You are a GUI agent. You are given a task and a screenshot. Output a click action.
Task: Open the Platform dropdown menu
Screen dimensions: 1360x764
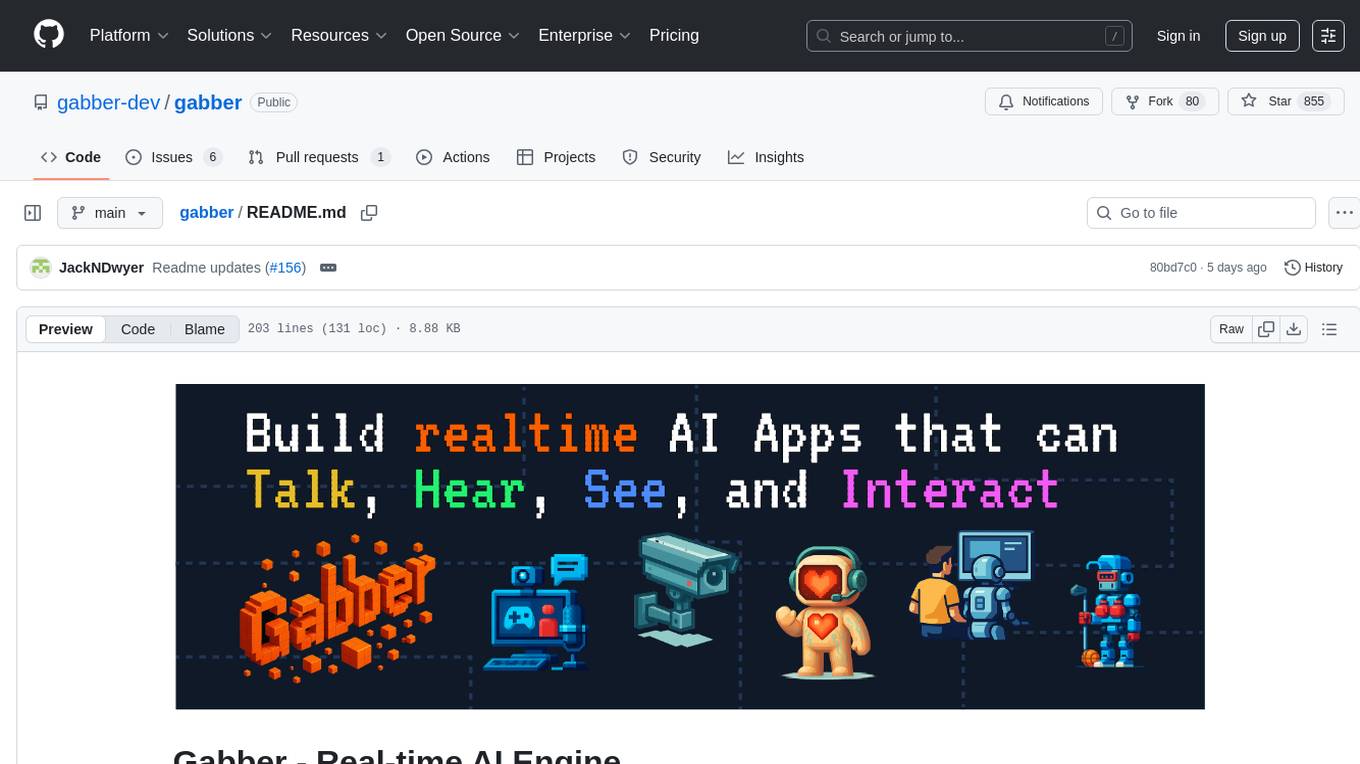point(129,35)
